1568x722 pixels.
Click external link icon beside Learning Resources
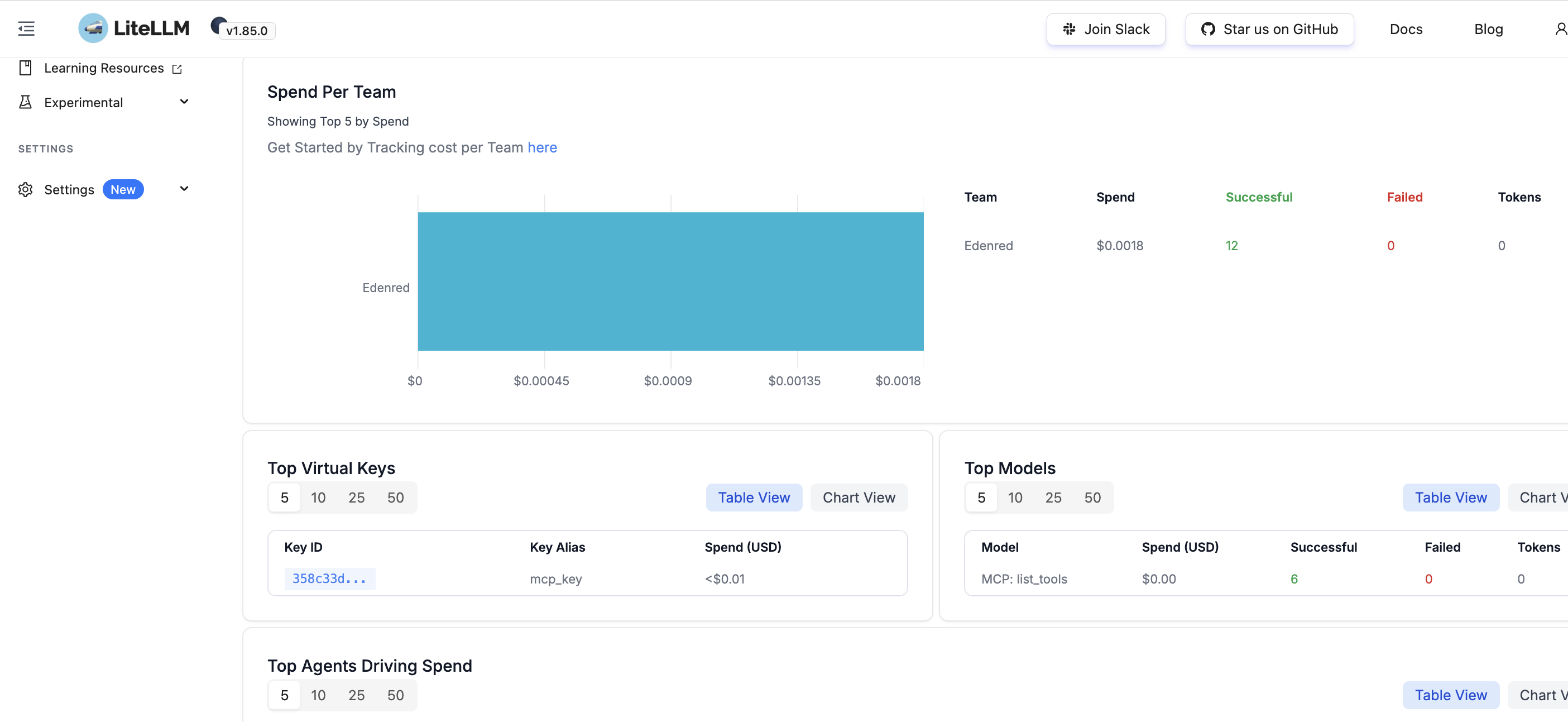pos(177,69)
